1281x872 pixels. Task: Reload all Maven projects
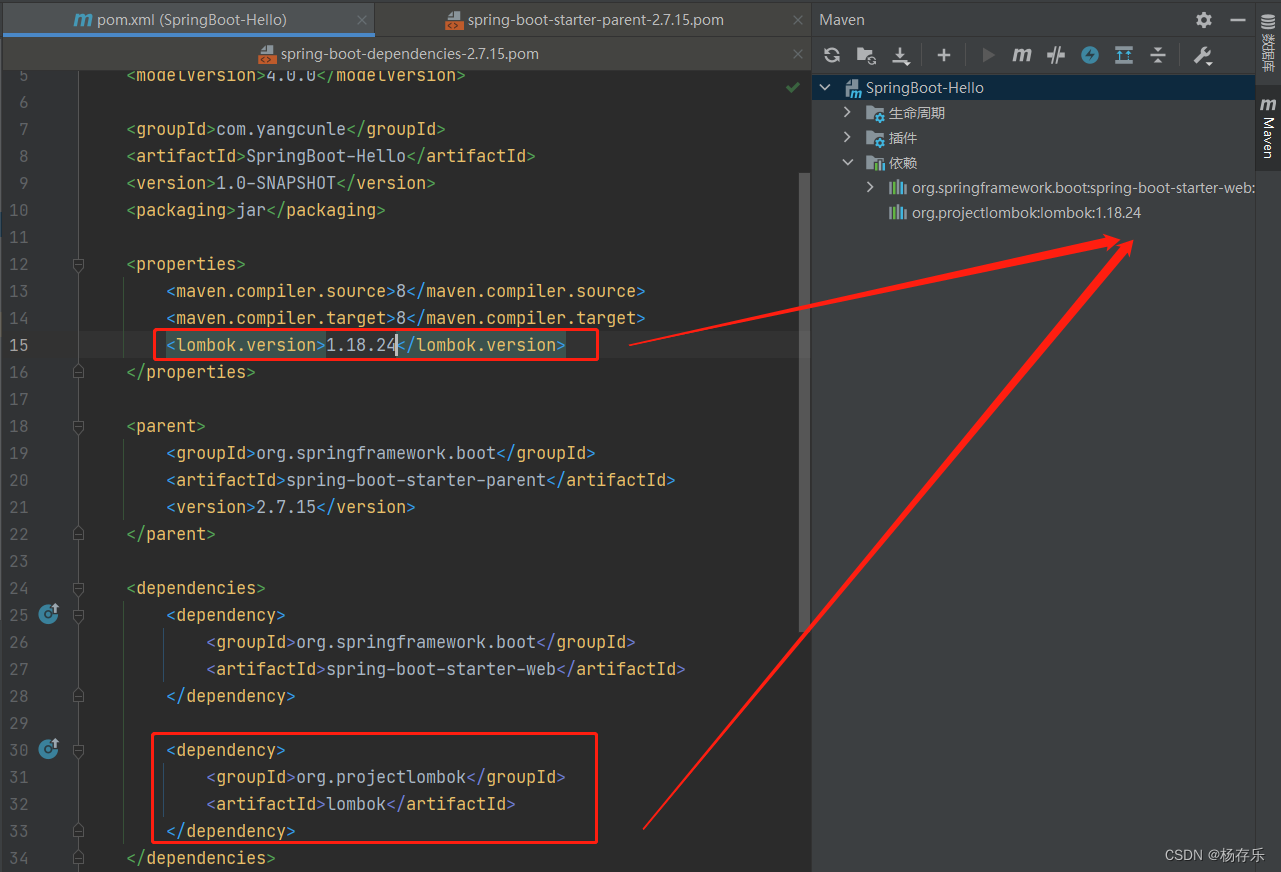[x=832, y=55]
